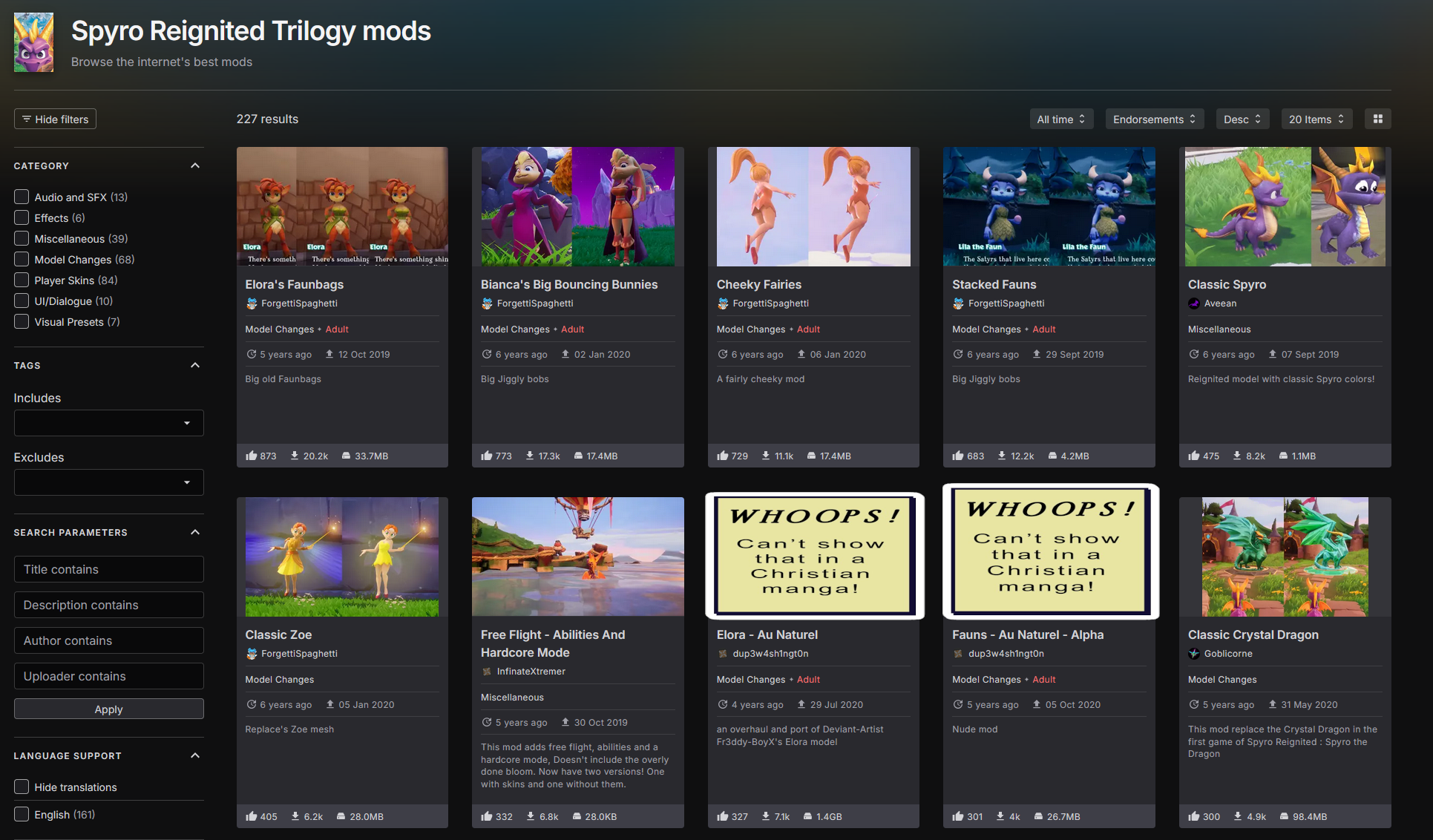Image resolution: width=1433 pixels, height=840 pixels.
Task: Click endorsement thumbs-up on Elora's Faunbags
Action: (251, 456)
